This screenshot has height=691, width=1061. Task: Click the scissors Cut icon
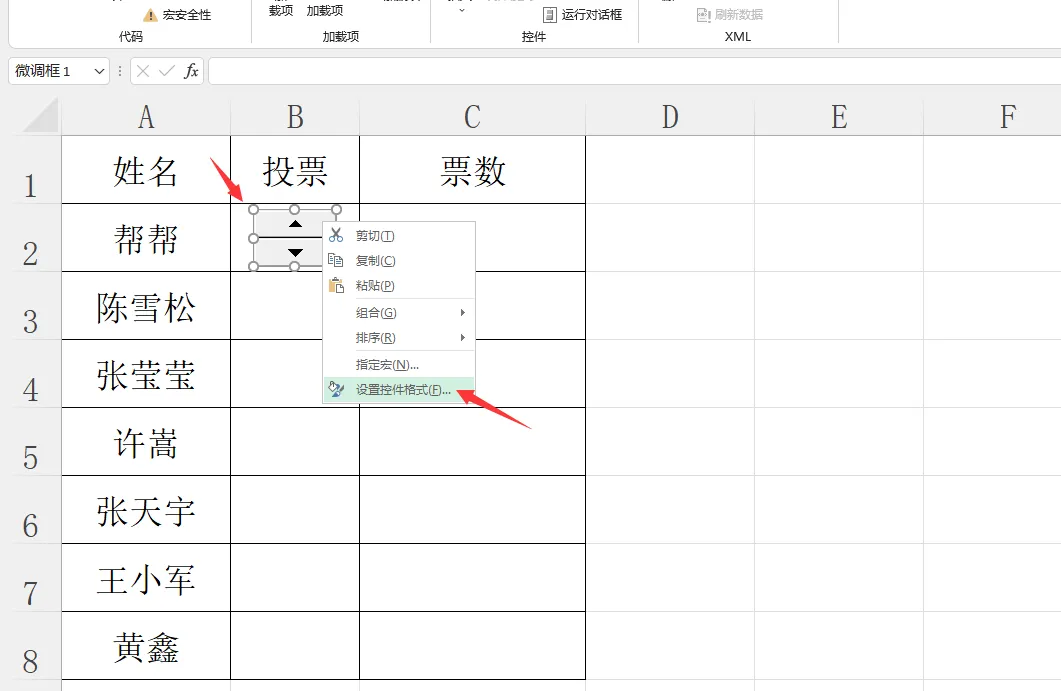coord(336,236)
